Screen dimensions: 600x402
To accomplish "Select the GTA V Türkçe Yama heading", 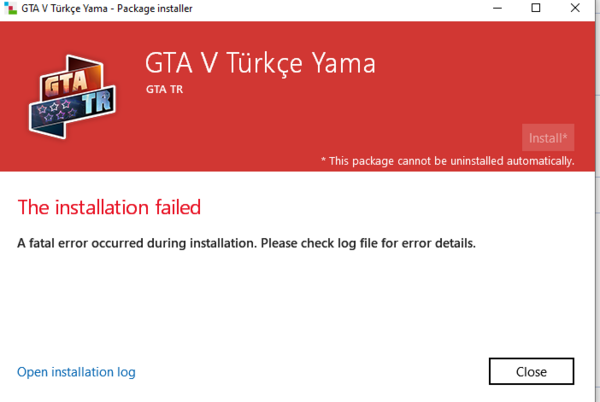I will [x=260, y=64].
